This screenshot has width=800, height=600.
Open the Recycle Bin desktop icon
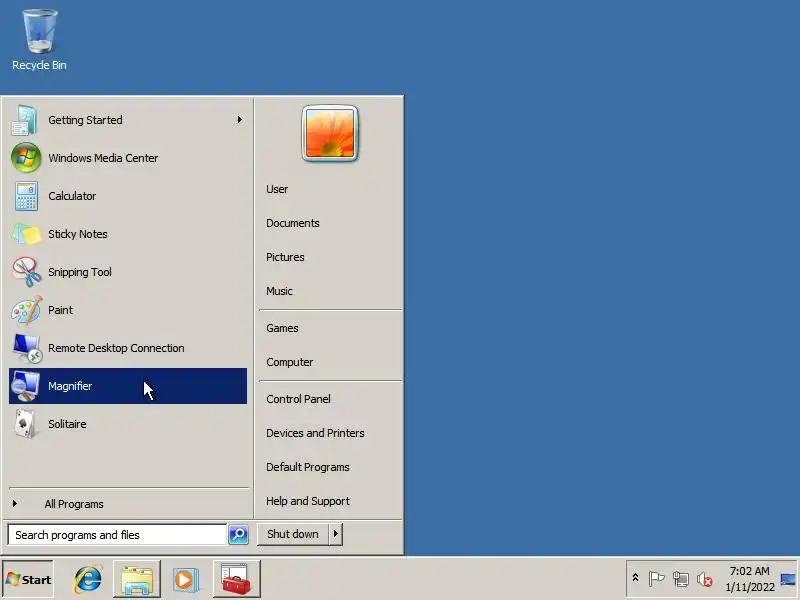[x=39, y=40]
